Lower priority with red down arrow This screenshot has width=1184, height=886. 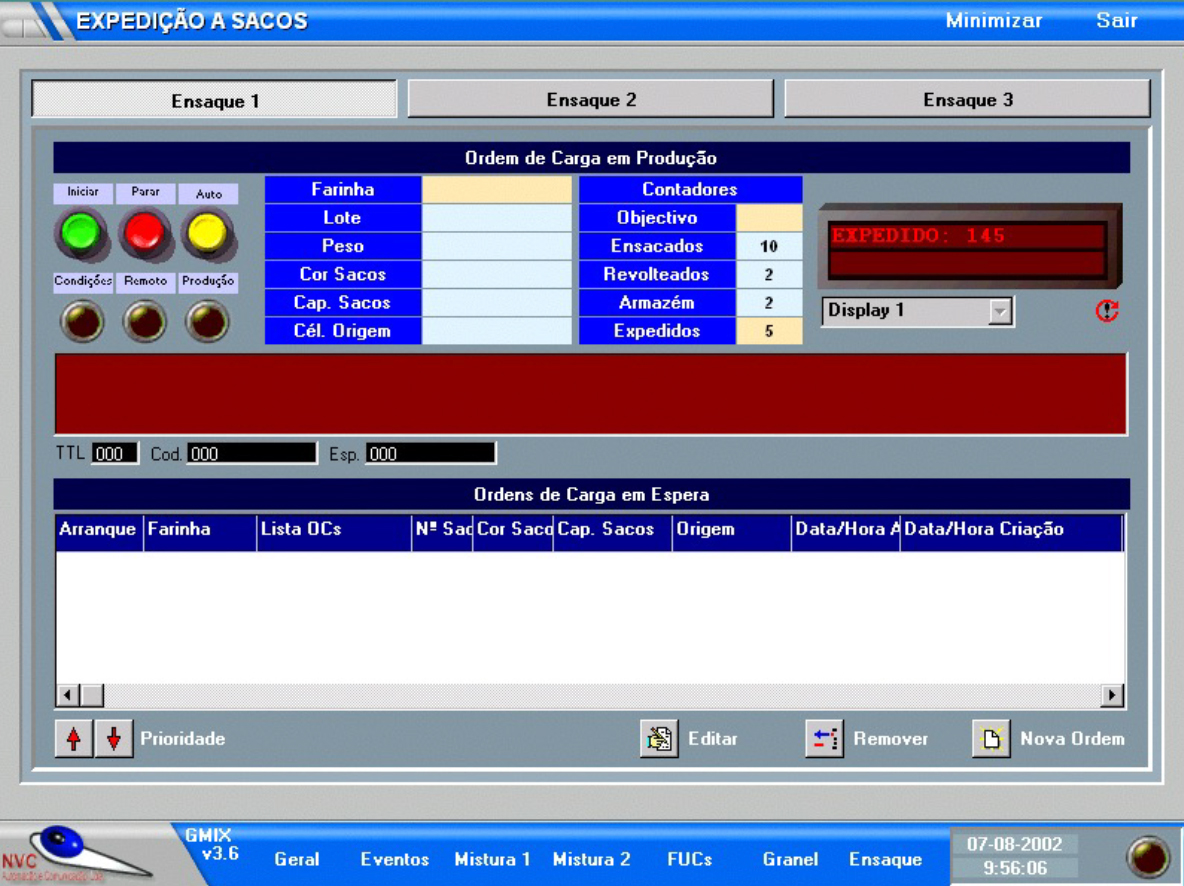[x=114, y=740]
